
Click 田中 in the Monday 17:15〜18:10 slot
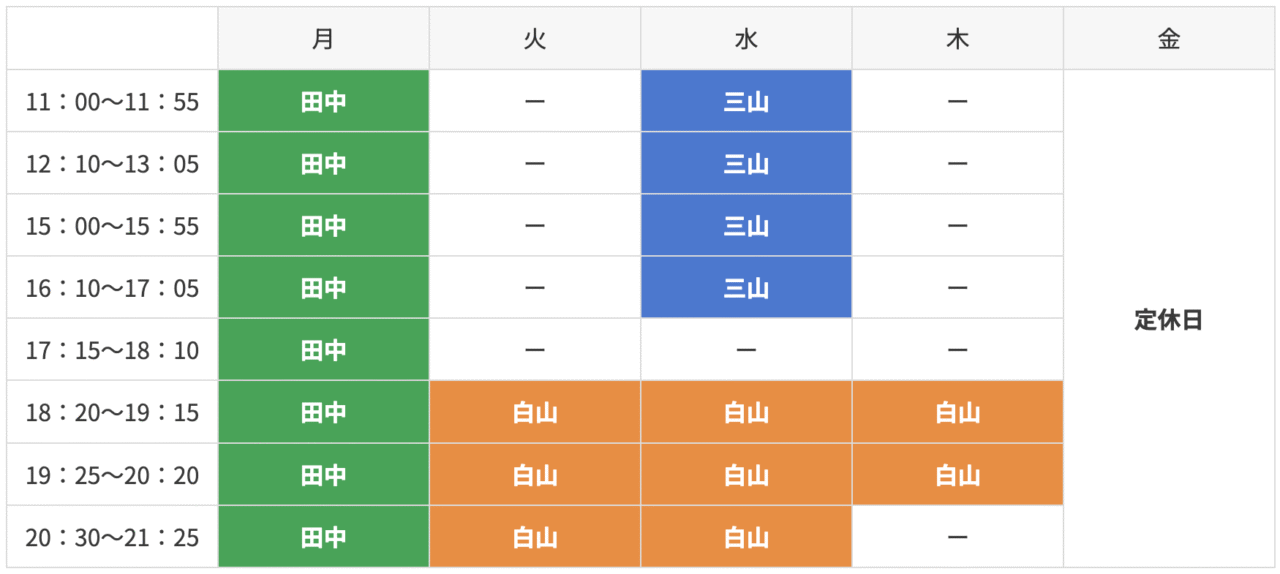coord(323,350)
